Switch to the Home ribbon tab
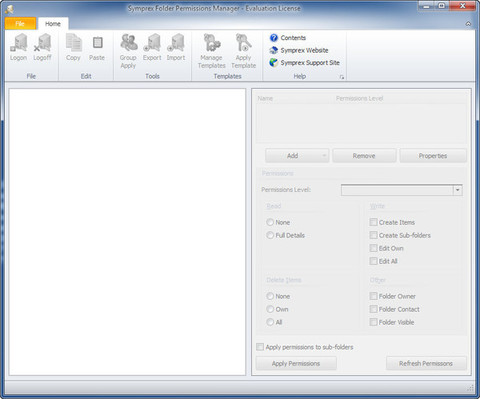This screenshot has width=480, height=399. [53, 24]
